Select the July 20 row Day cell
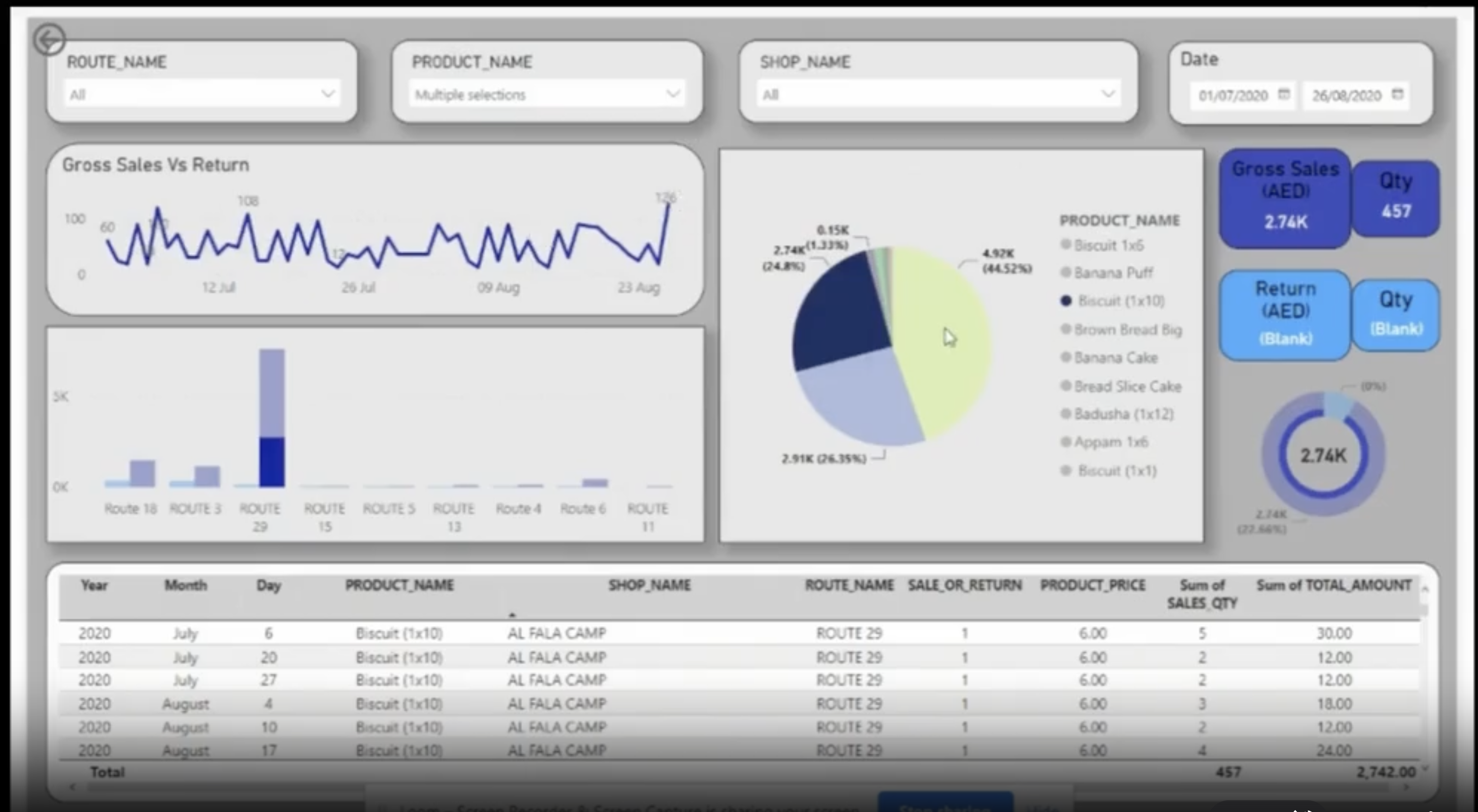The image size is (1478, 812). pos(269,657)
